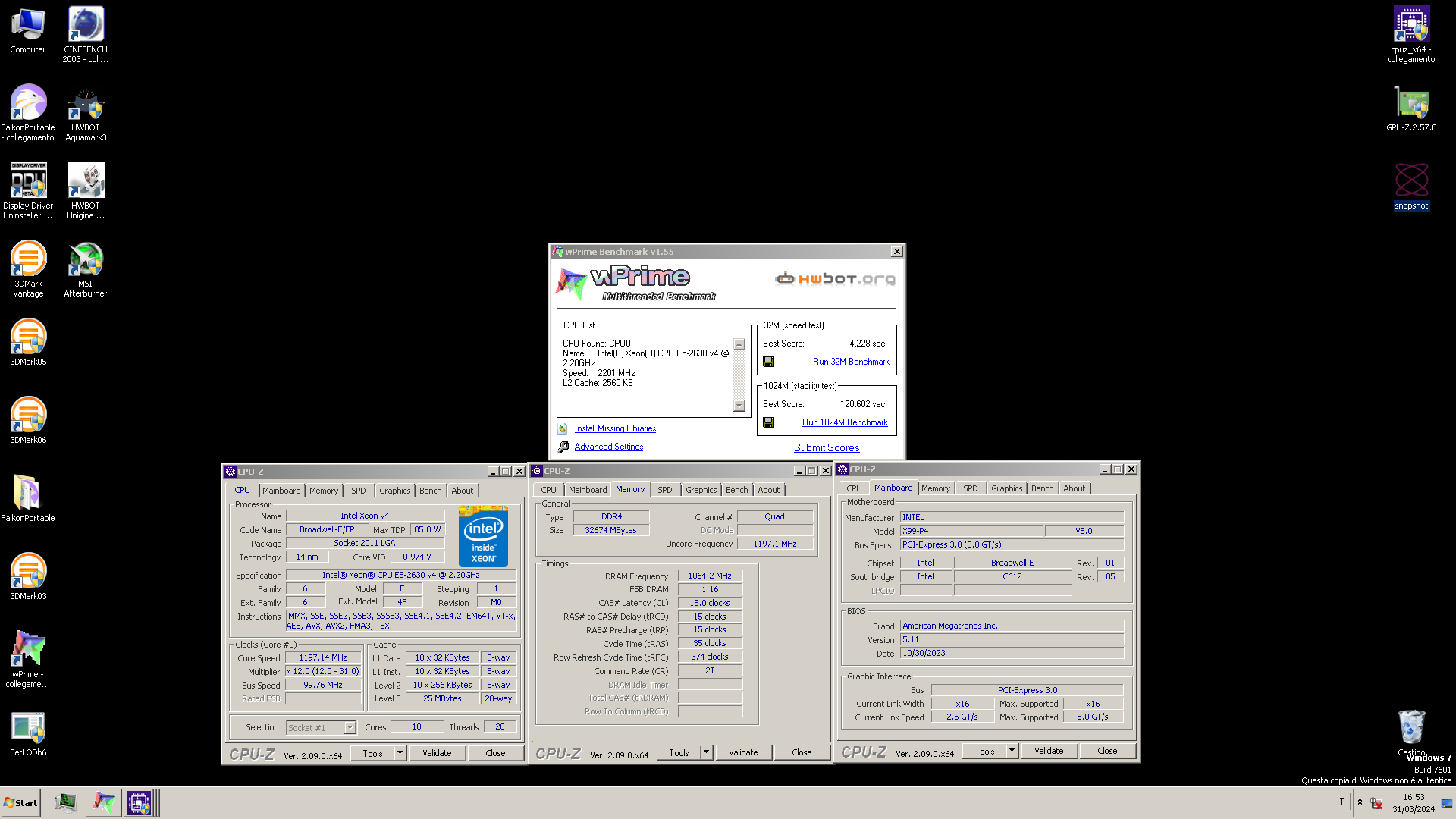Click Tools button in left CPU-Z window

coord(372,753)
